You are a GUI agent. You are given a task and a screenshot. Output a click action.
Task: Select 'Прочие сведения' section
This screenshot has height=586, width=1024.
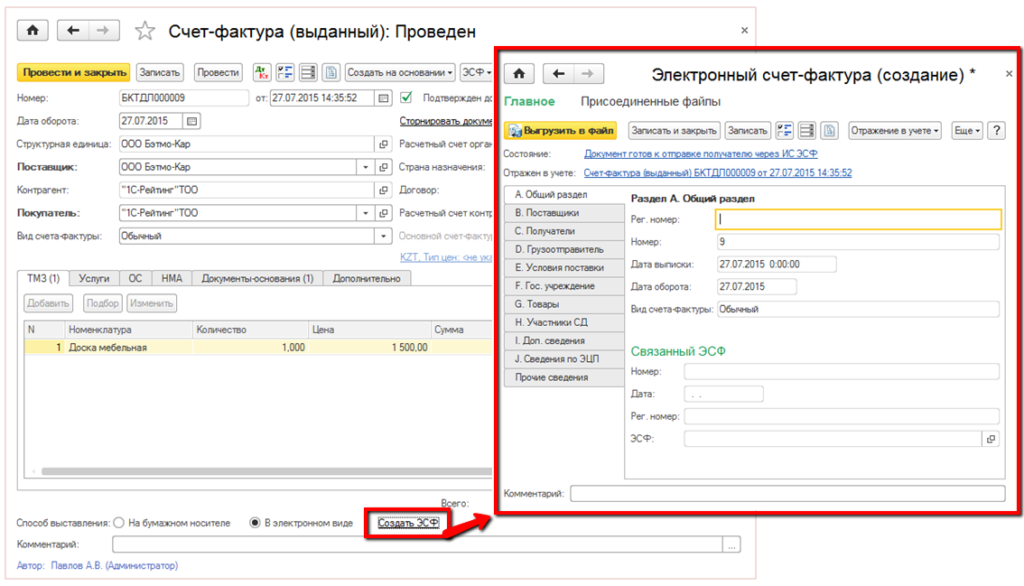point(564,378)
